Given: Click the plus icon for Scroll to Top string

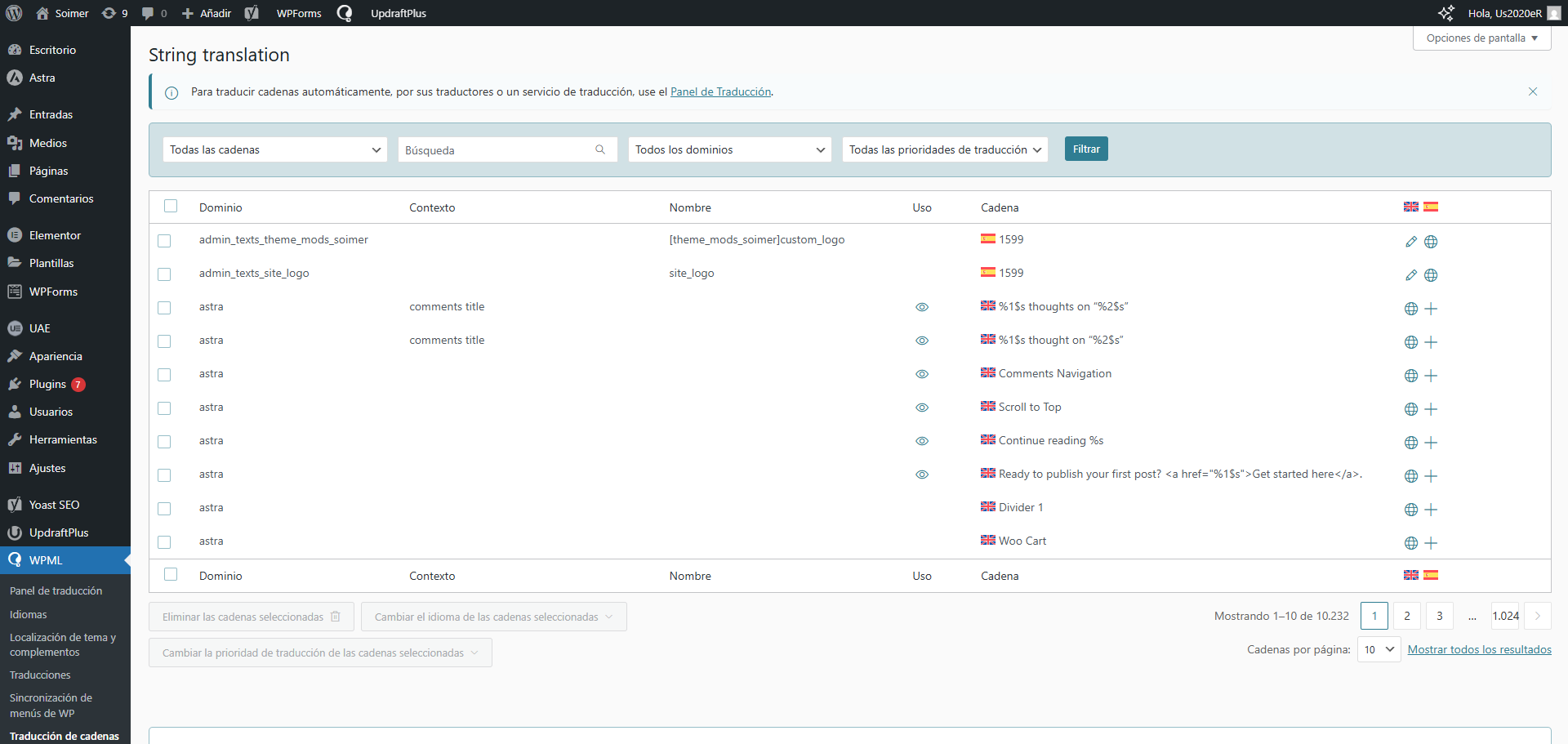Looking at the screenshot, I should click(1431, 409).
